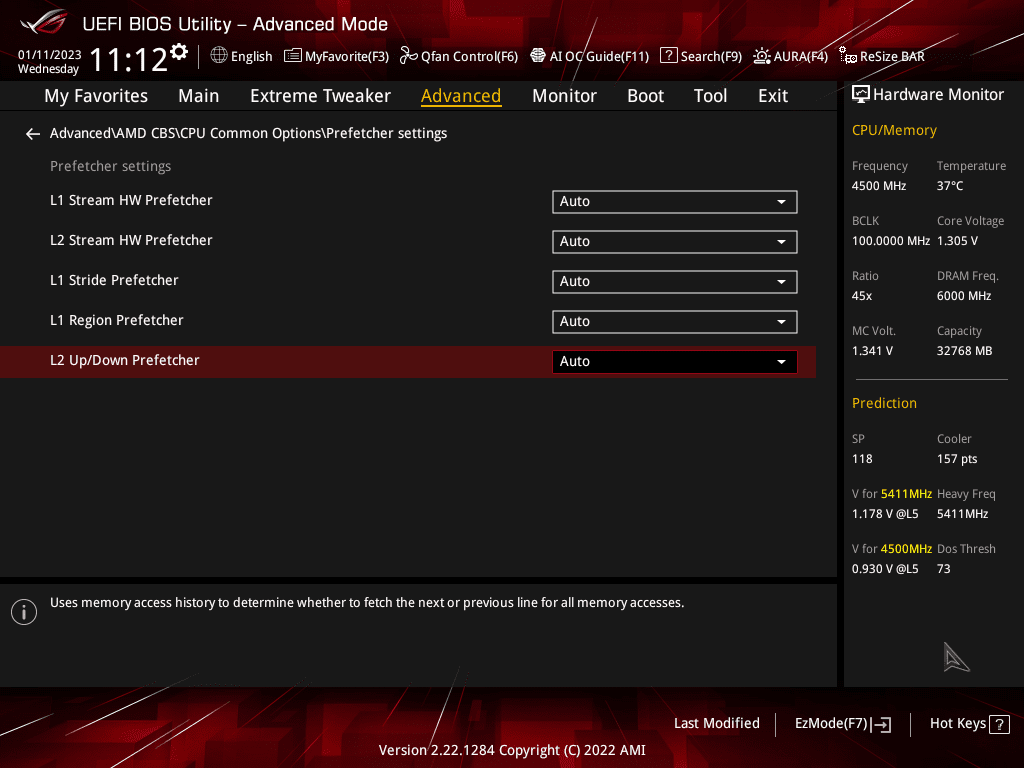Open the Monitor tab
The width and height of the screenshot is (1024, 768).
564,96
